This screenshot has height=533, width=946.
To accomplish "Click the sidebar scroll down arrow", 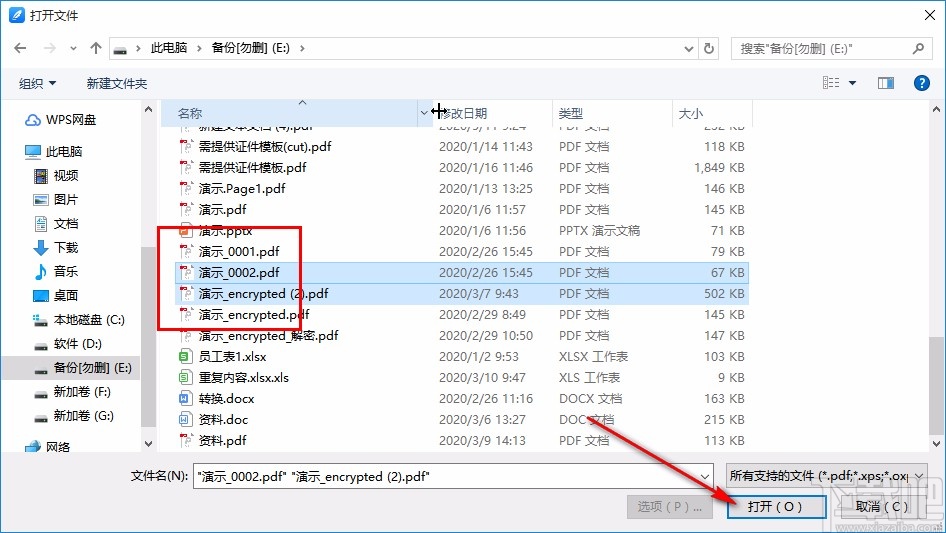I will pyautogui.click(x=148, y=444).
